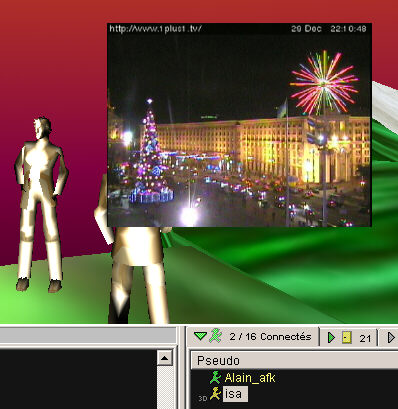Click the green running-man icon beside Alain_afk
Image resolution: width=398 pixels, height=409 pixels.
coord(215,377)
